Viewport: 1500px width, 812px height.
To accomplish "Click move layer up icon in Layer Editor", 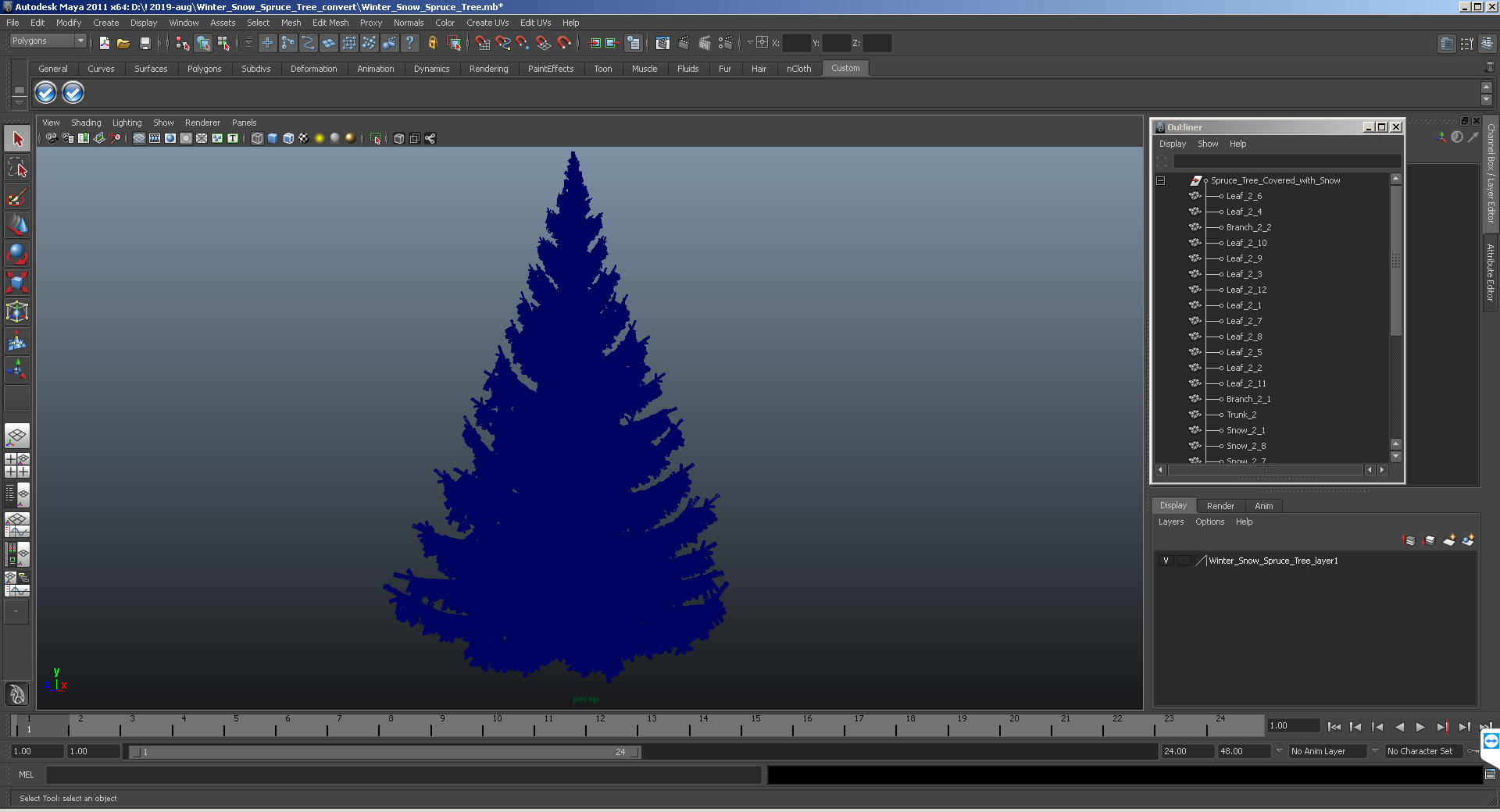I will 1409,540.
